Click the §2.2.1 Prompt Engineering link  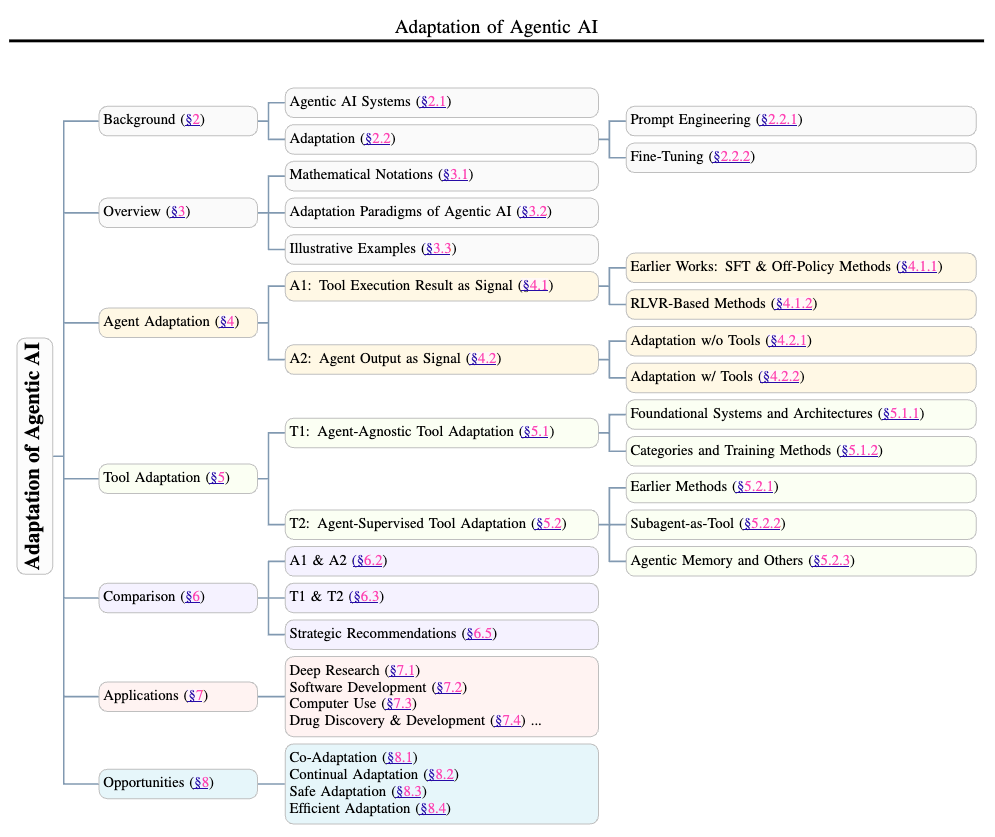point(779,120)
